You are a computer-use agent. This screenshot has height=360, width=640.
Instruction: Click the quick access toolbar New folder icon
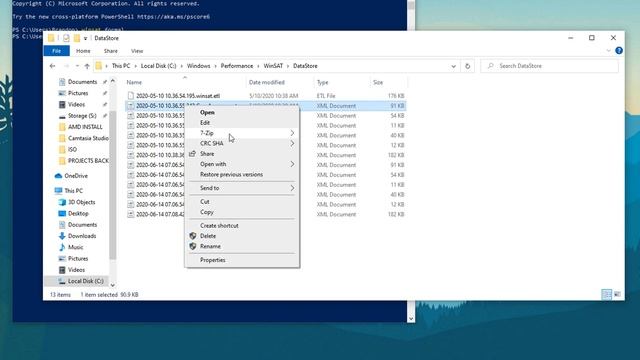coord(77,38)
